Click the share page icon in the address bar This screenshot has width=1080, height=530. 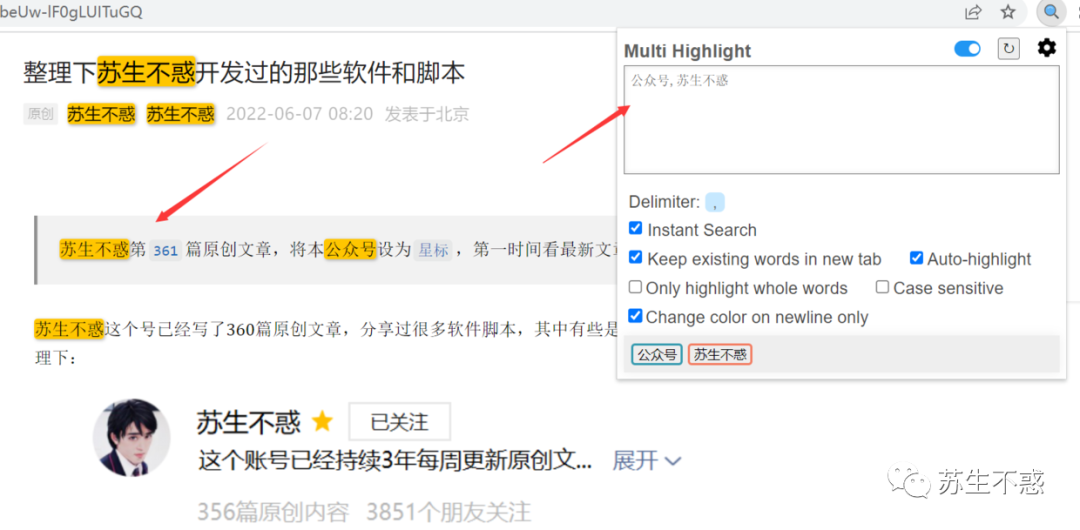coord(973,12)
